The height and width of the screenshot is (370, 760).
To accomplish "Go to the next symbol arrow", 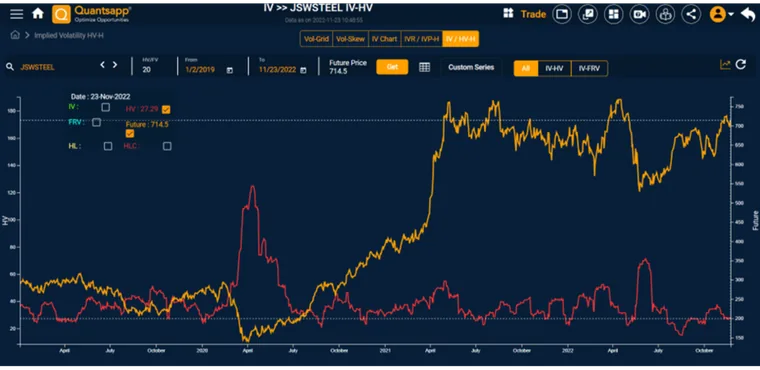I will tap(115, 64).
